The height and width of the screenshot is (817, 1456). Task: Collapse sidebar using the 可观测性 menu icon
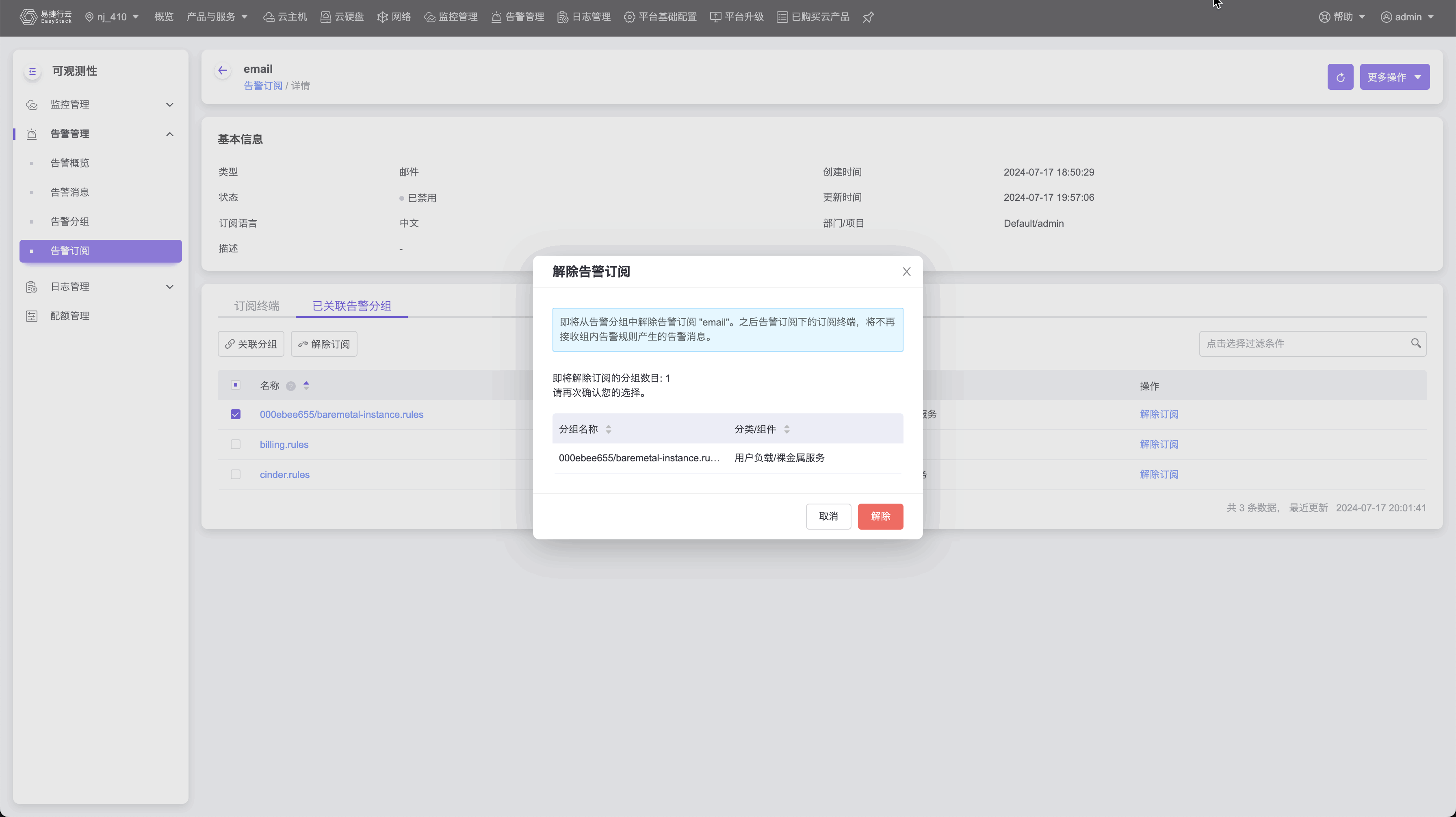click(x=32, y=71)
